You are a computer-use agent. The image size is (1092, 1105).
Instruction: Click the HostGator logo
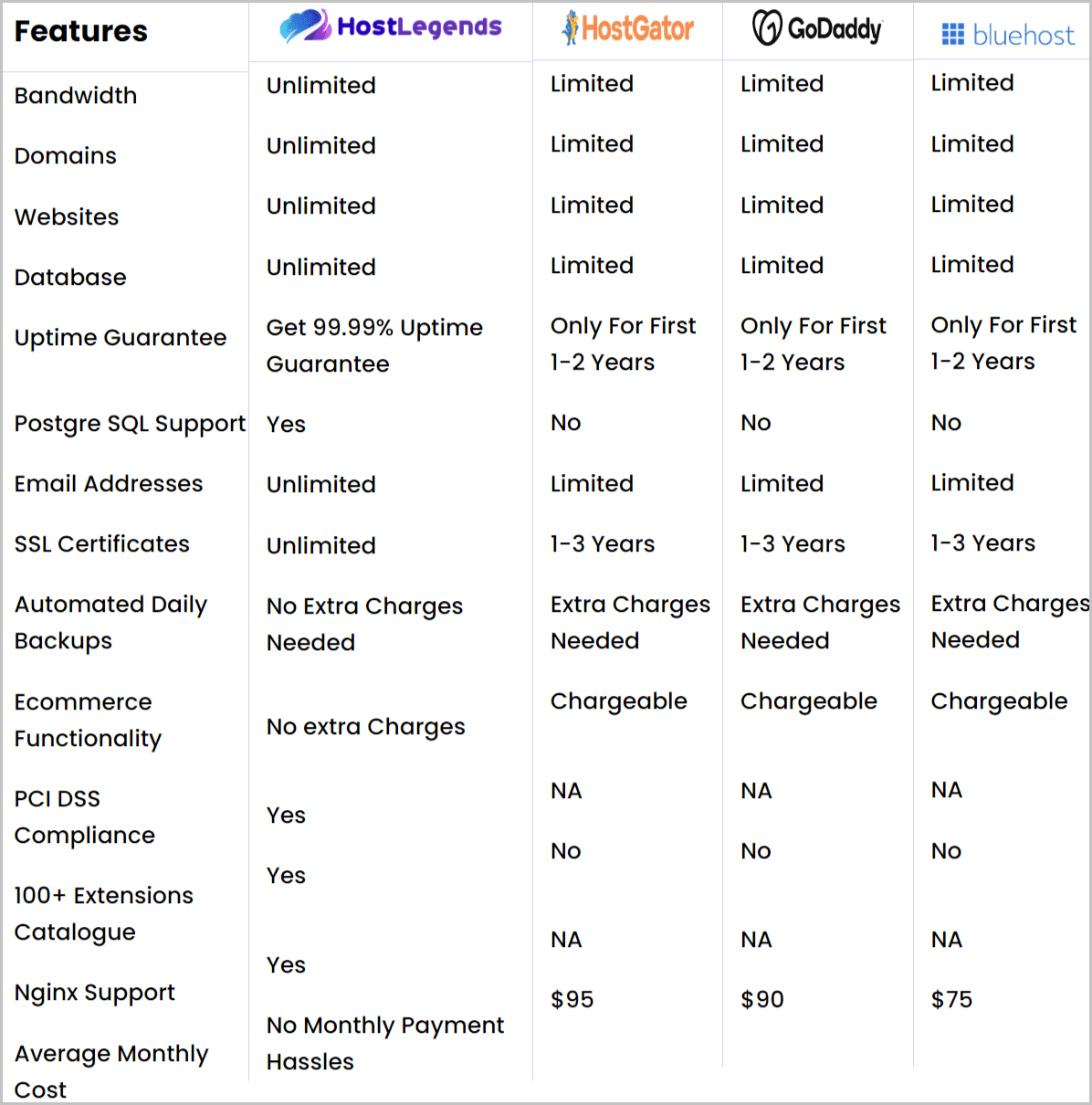pyautogui.click(x=628, y=28)
